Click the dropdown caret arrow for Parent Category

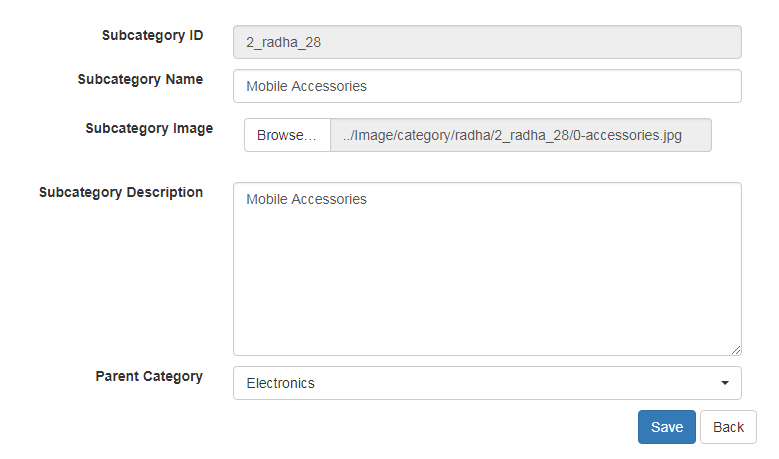click(x=724, y=383)
